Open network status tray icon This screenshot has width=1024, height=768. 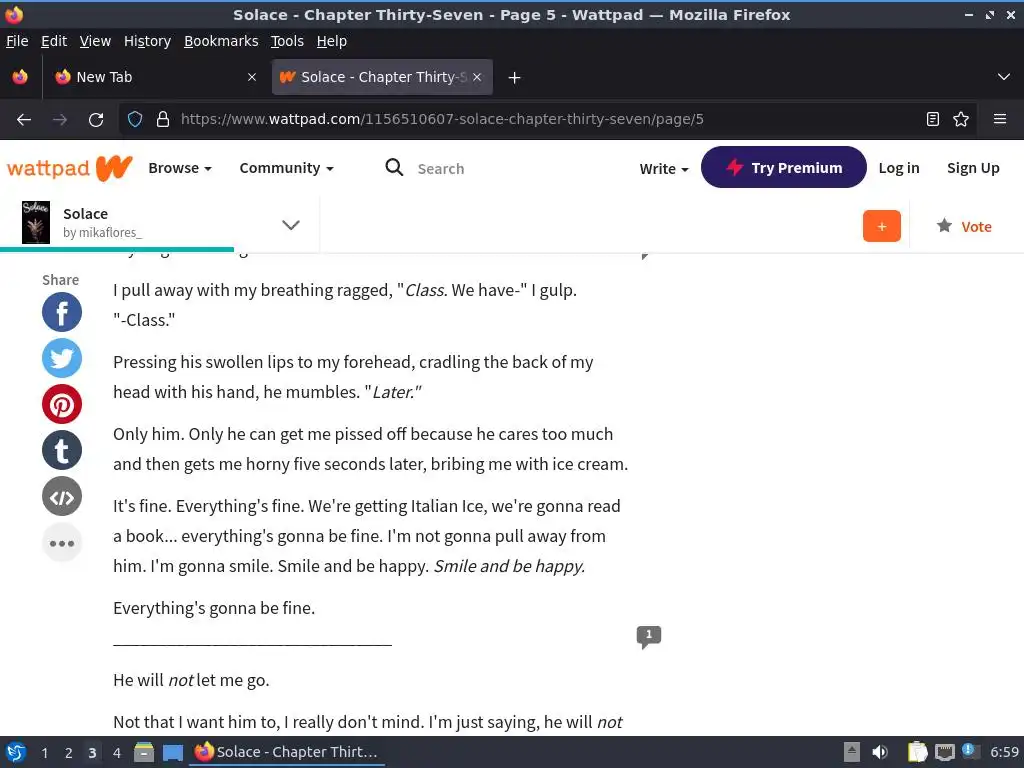coord(944,752)
